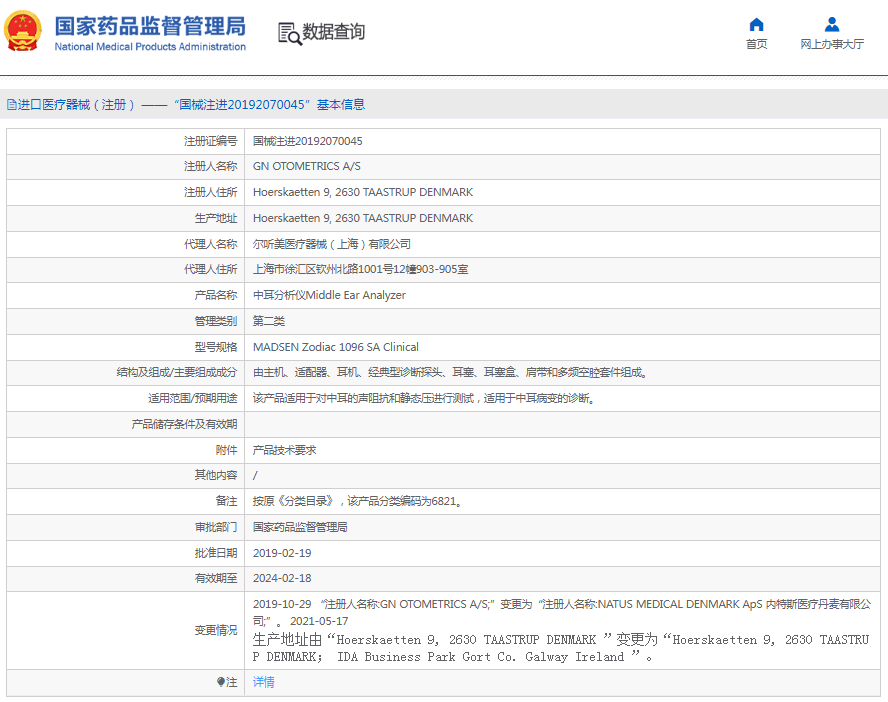The height and width of the screenshot is (702, 888).
Task: Select MADSEN Zodiac 1096 SA Clinical model
Action: pos(335,347)
